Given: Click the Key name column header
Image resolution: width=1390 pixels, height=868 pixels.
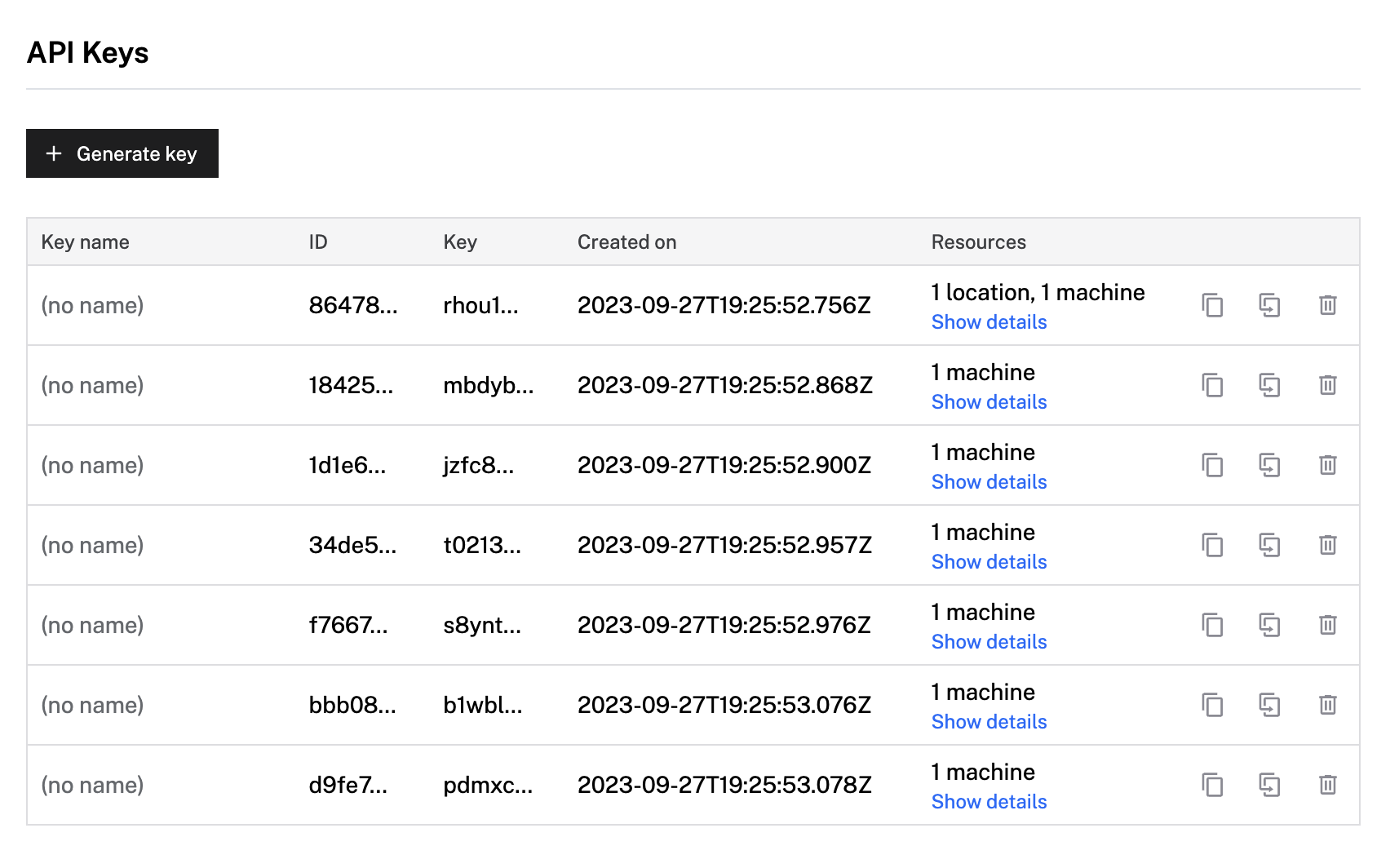Looking at the screenshot, I should point(85,242).
